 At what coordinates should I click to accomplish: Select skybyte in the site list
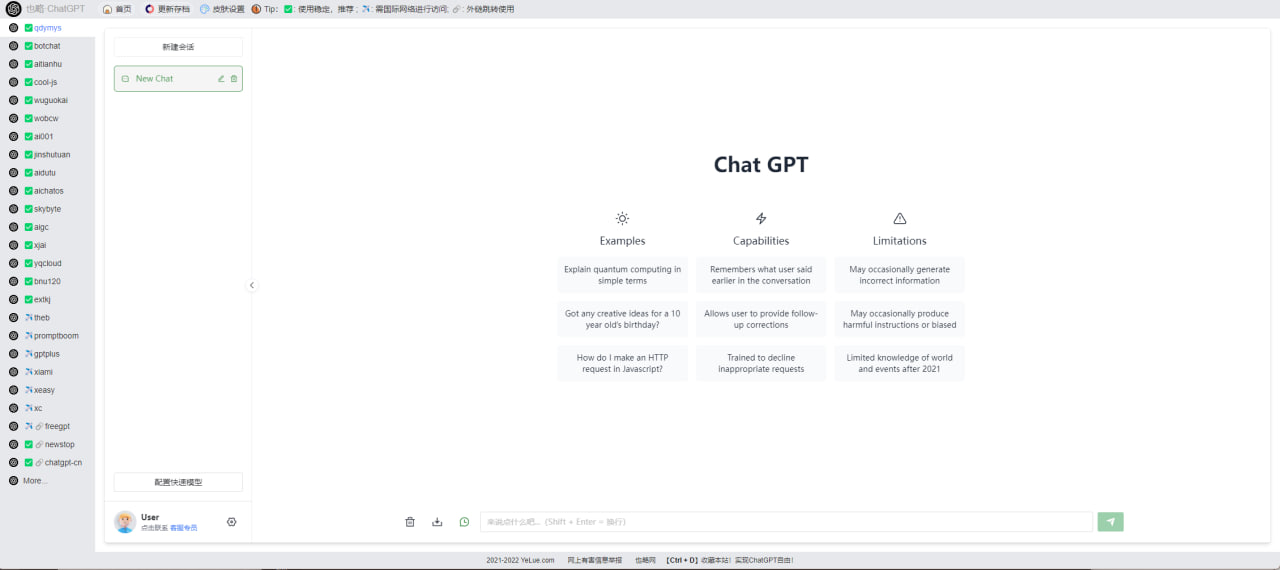47,209
